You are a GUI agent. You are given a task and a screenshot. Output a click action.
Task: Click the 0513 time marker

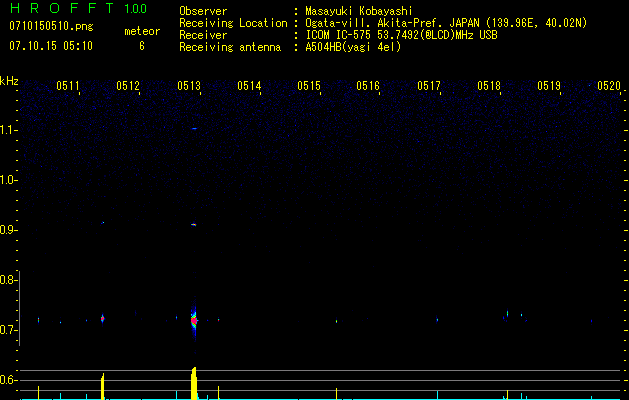tap(189, 86)
